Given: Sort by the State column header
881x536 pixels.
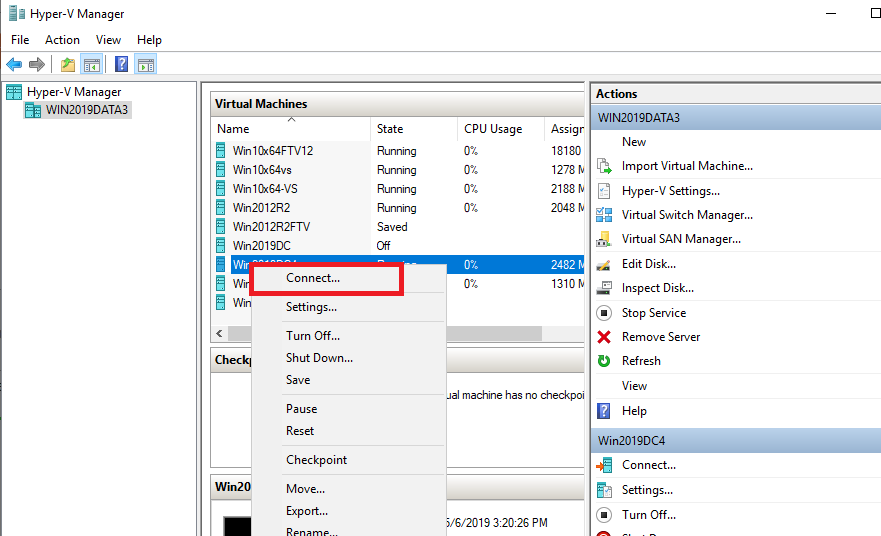Looking at the screenshot, I should (x=414, y=129).
